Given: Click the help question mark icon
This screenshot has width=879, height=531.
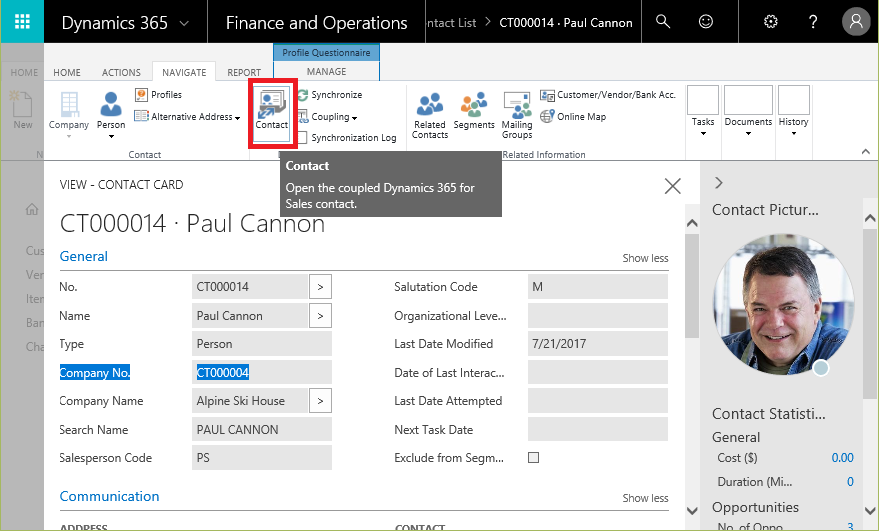Looking at the screenshot, I should pyautogui.click(x=813, y=21).
